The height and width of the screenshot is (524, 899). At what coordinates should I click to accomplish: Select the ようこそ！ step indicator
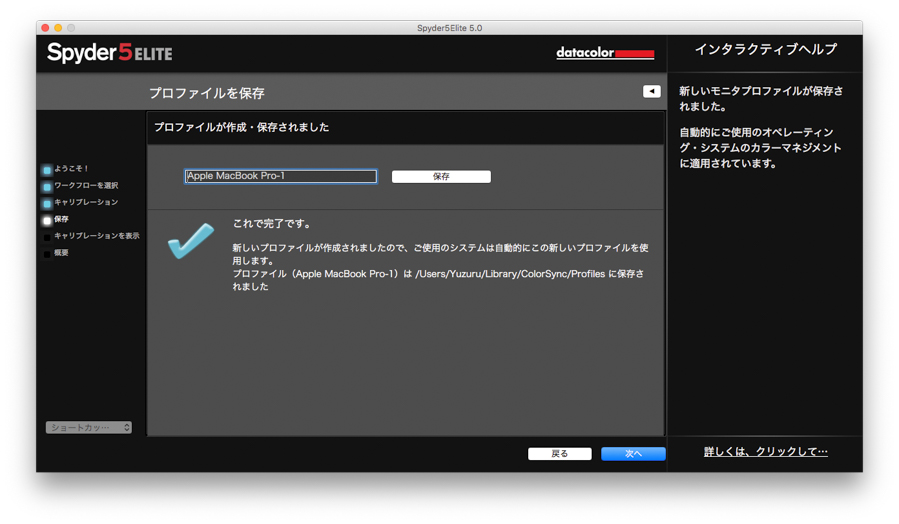click(x=65, y=169)
